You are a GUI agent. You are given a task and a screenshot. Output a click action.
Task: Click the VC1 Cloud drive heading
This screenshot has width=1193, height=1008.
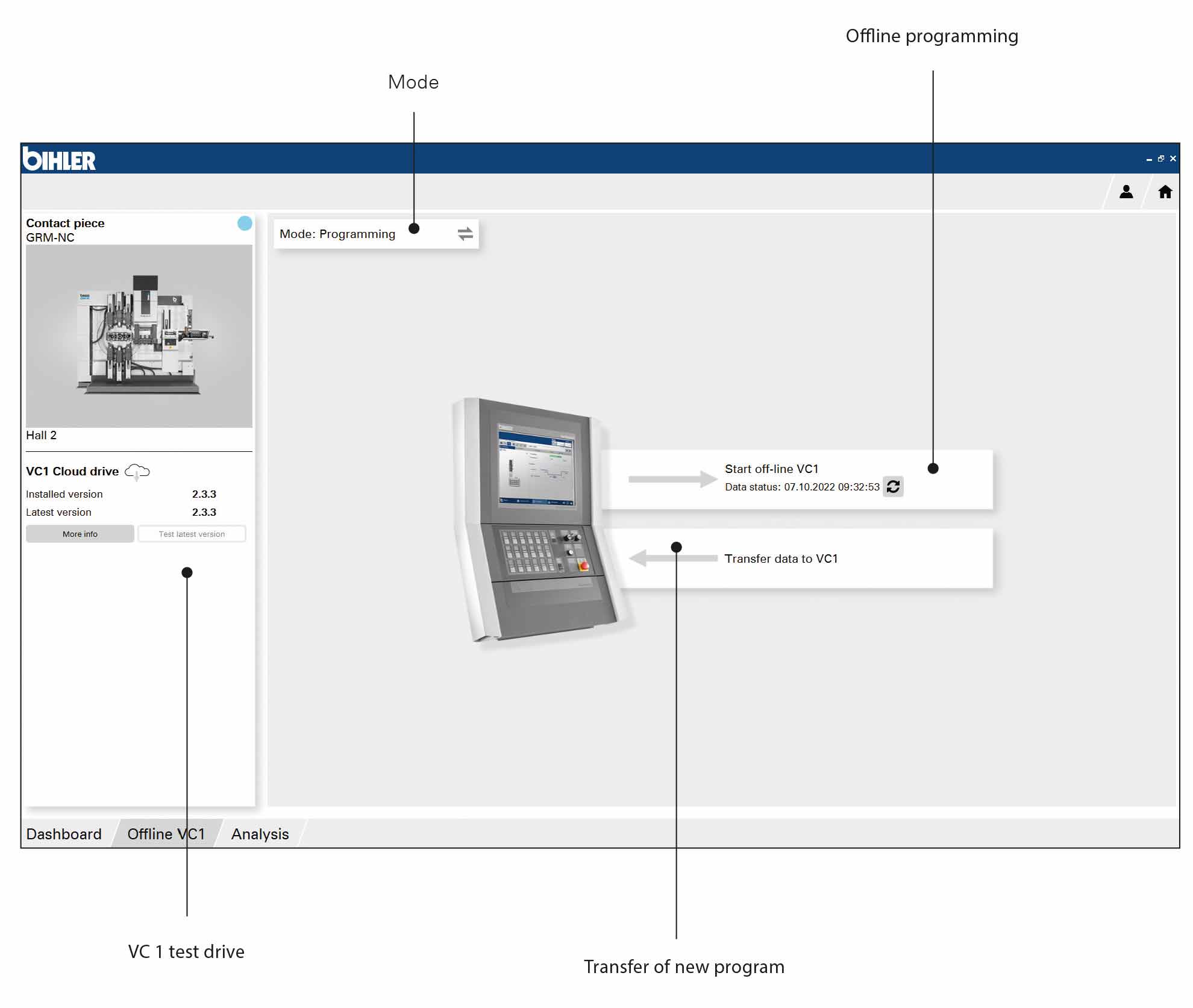72,471
